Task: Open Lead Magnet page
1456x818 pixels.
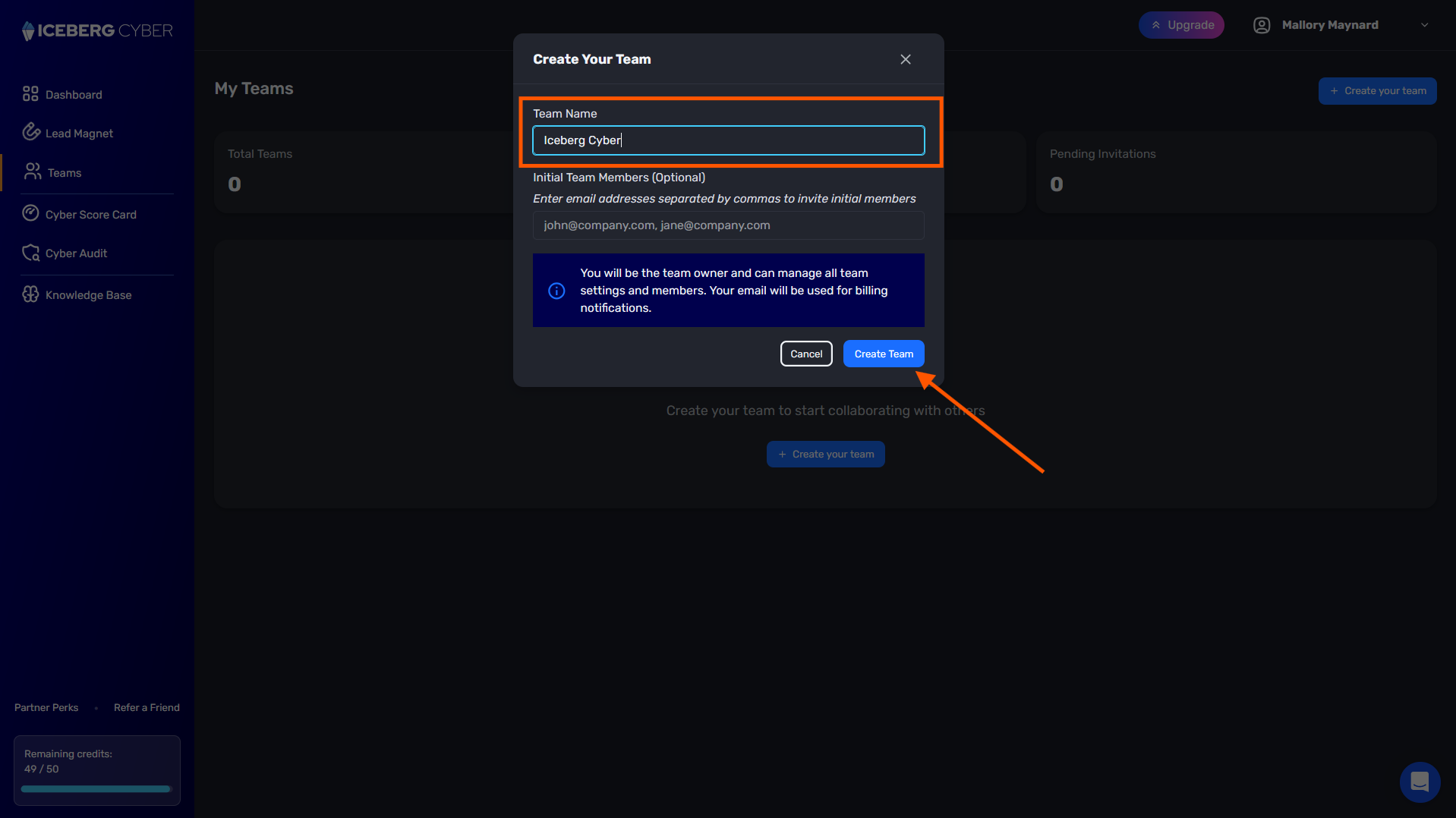Action: (79, 134)
